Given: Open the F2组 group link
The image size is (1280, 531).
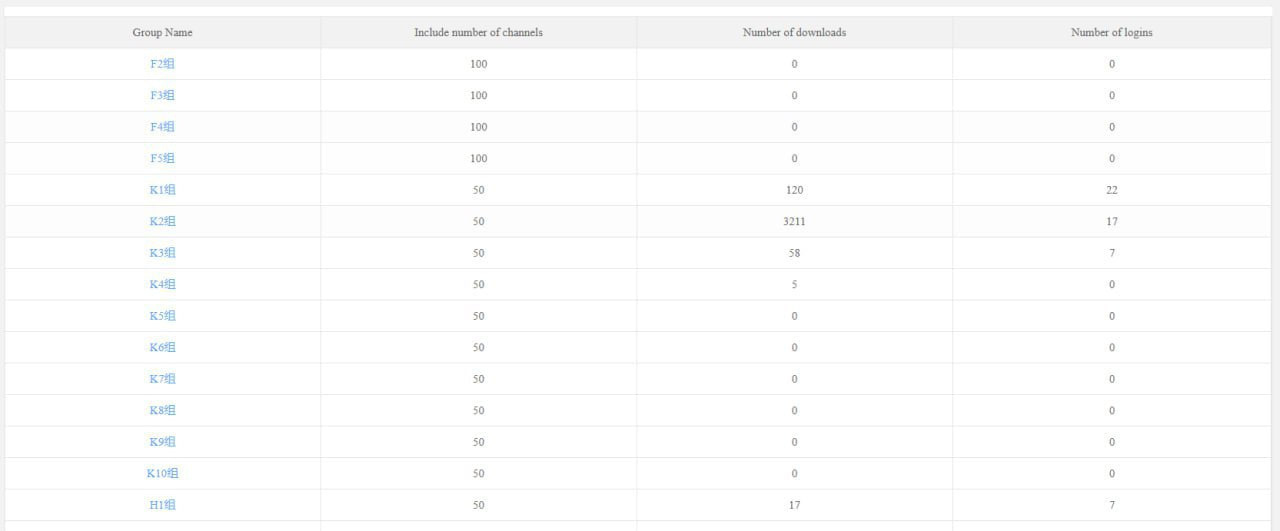Looking at the screenshot, I should point(162,64).
